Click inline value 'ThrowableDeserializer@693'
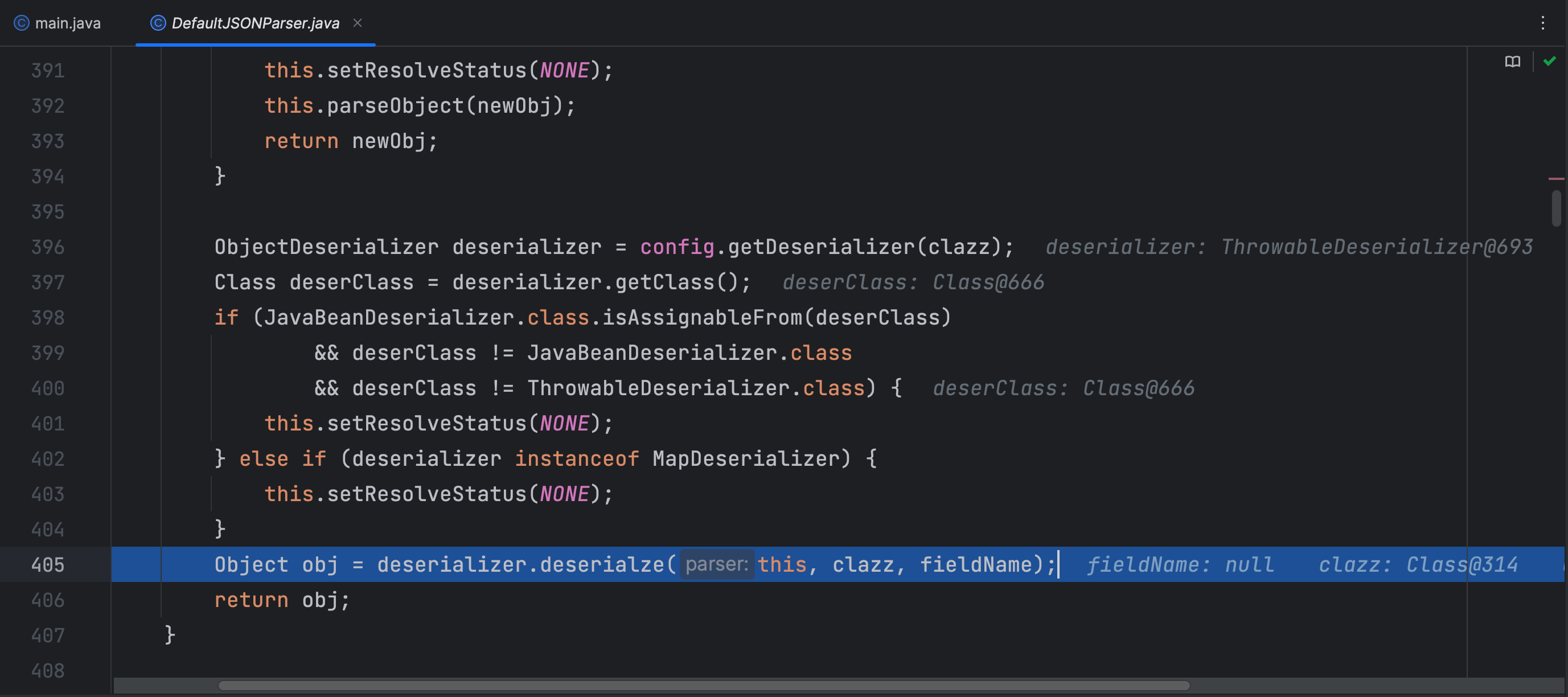Image resolution: width=1568 pixels, height=697 pixels. pyautogui.click(x=1376, y=247)
